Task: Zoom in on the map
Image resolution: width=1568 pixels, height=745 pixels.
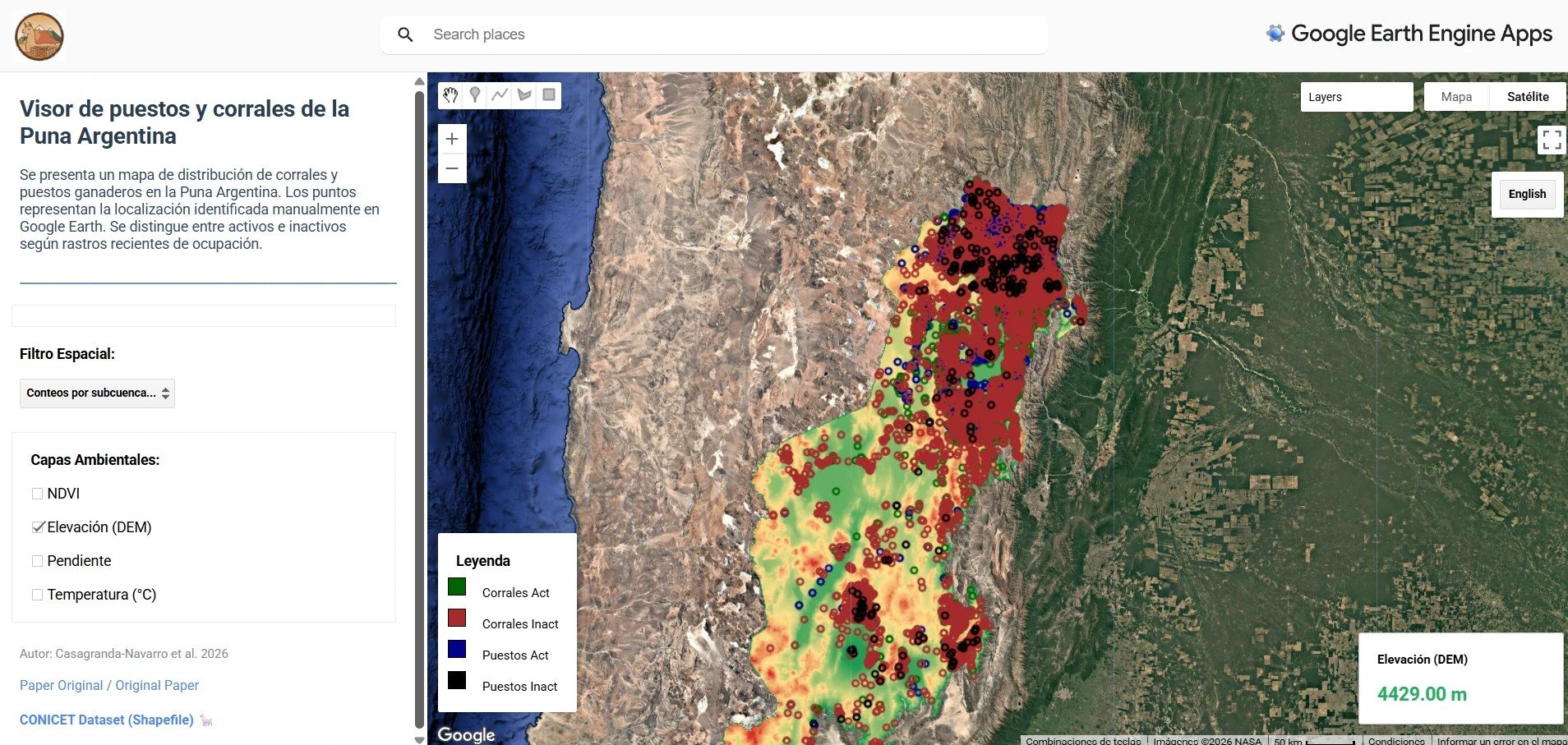Action: click(452, 139)
